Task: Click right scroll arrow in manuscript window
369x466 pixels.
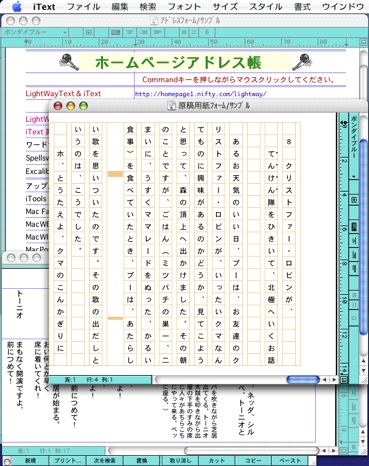Action: (x=333, y=380)
